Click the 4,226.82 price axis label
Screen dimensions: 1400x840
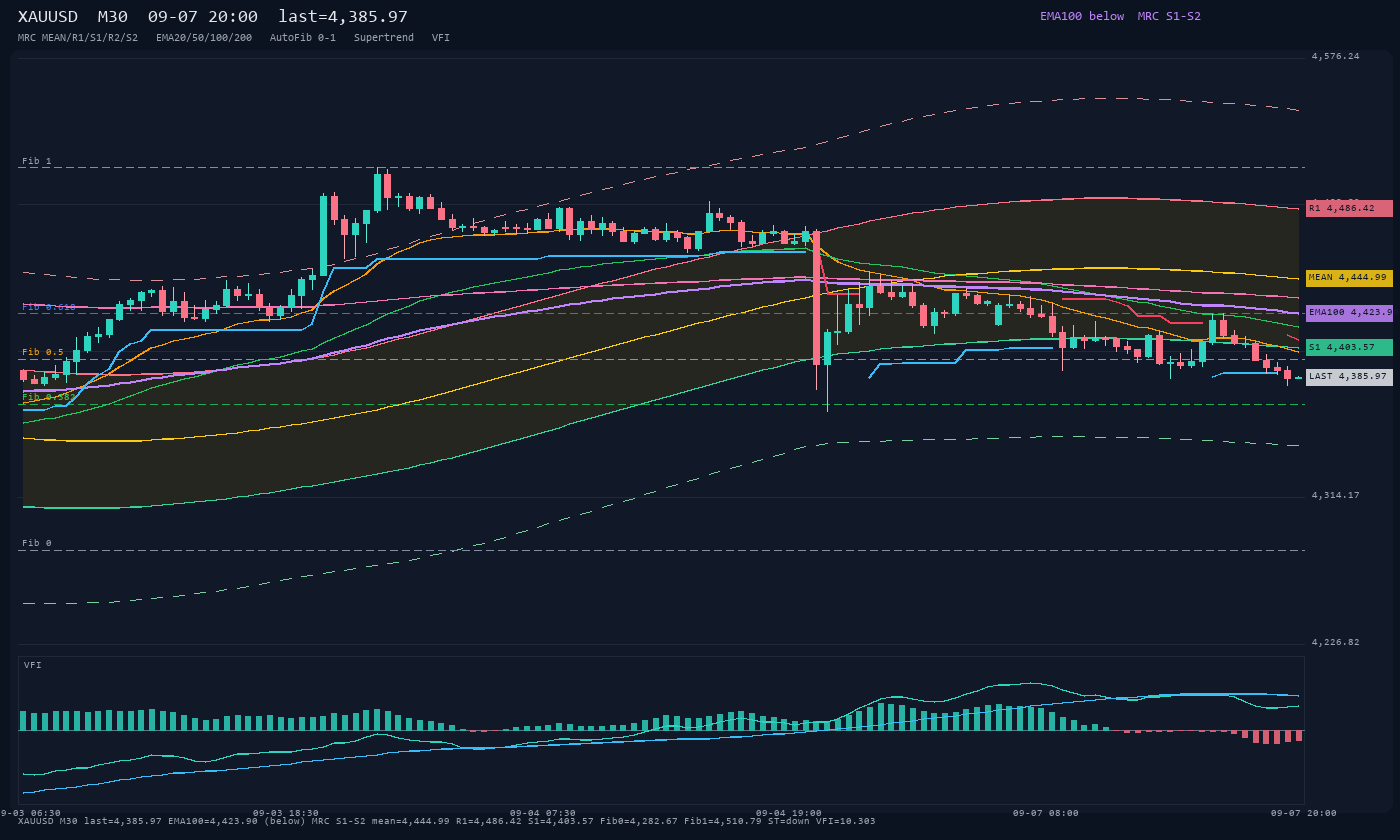coord(1336,642)
